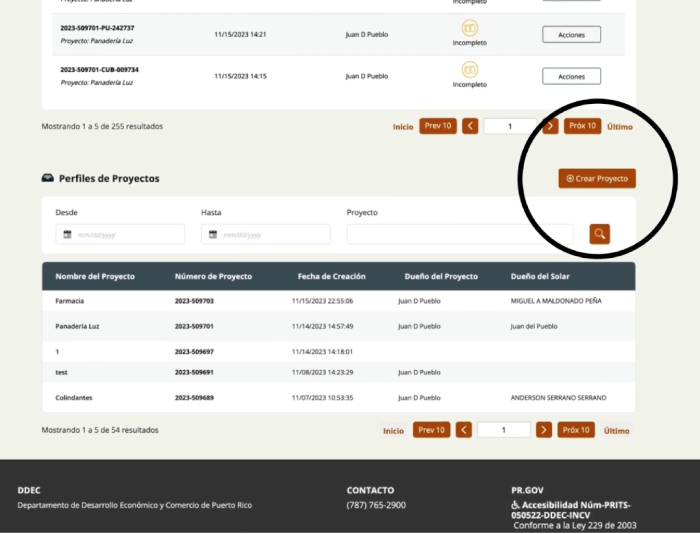Click the Nombre del Proyecto column header
The image size is (700, 534).
[x=95, y=276]
